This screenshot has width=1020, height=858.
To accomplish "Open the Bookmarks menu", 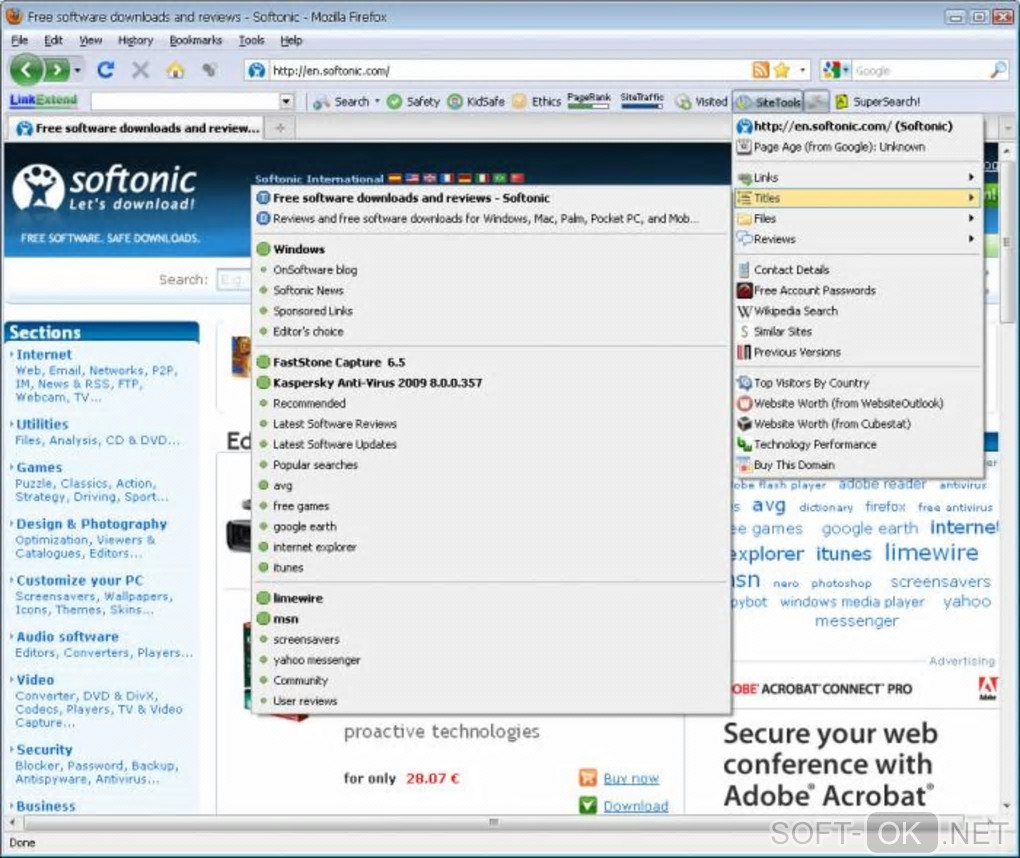I will 196,40.
